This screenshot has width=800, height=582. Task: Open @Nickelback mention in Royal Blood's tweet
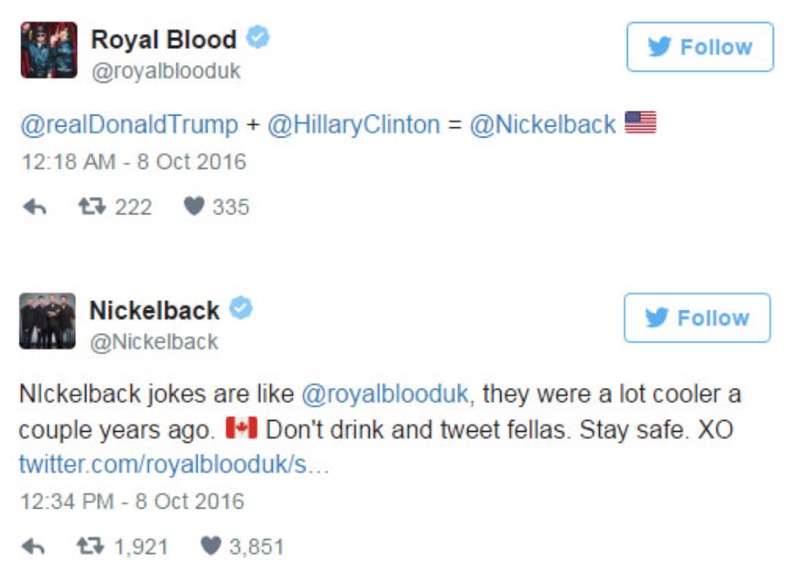542,124
